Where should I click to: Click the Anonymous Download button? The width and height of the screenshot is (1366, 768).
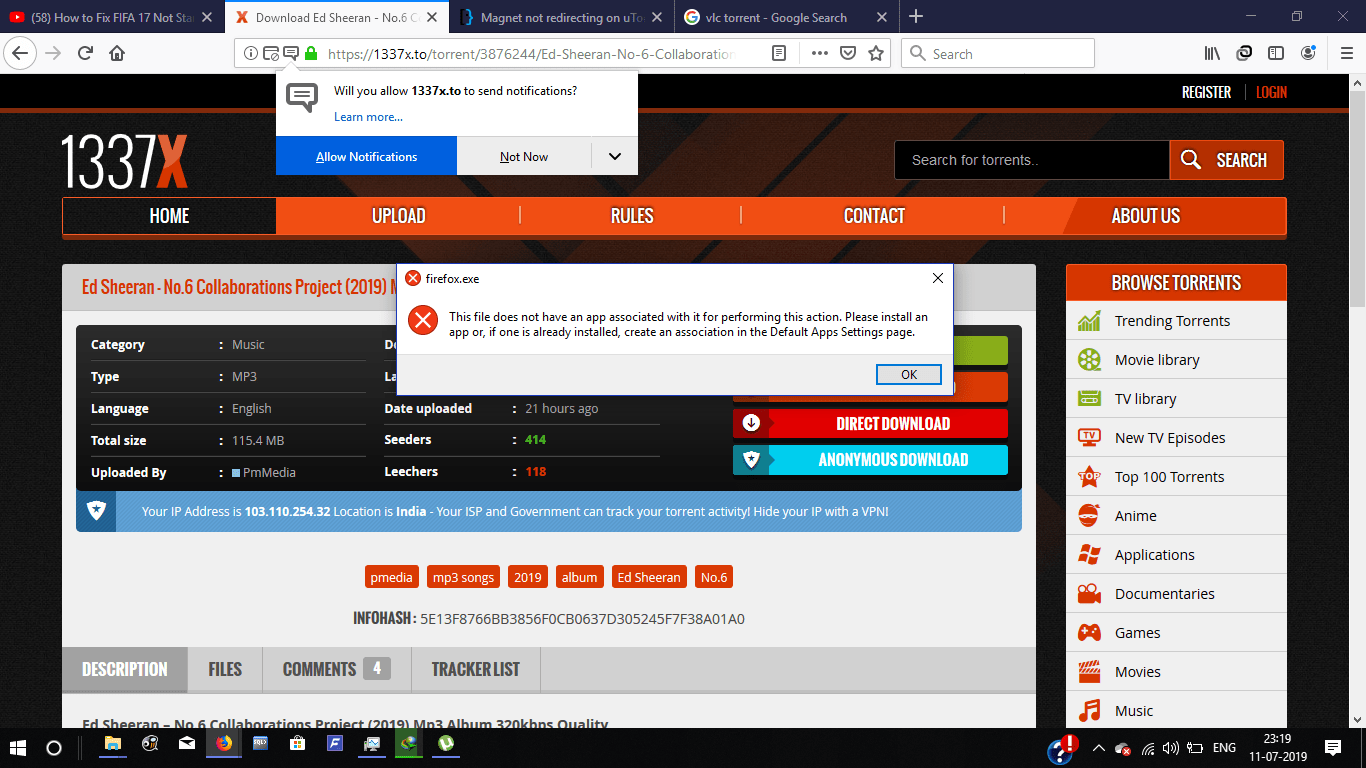tap(870, 460)
